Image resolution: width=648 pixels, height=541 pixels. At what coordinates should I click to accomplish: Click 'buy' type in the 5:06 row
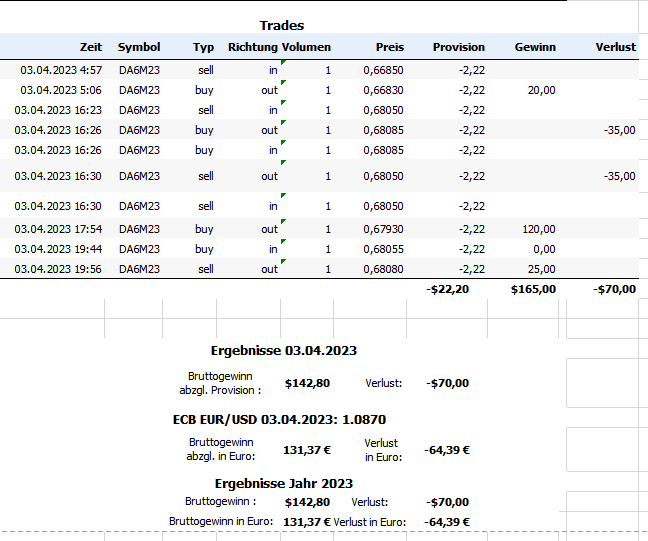tap(204, 90)
